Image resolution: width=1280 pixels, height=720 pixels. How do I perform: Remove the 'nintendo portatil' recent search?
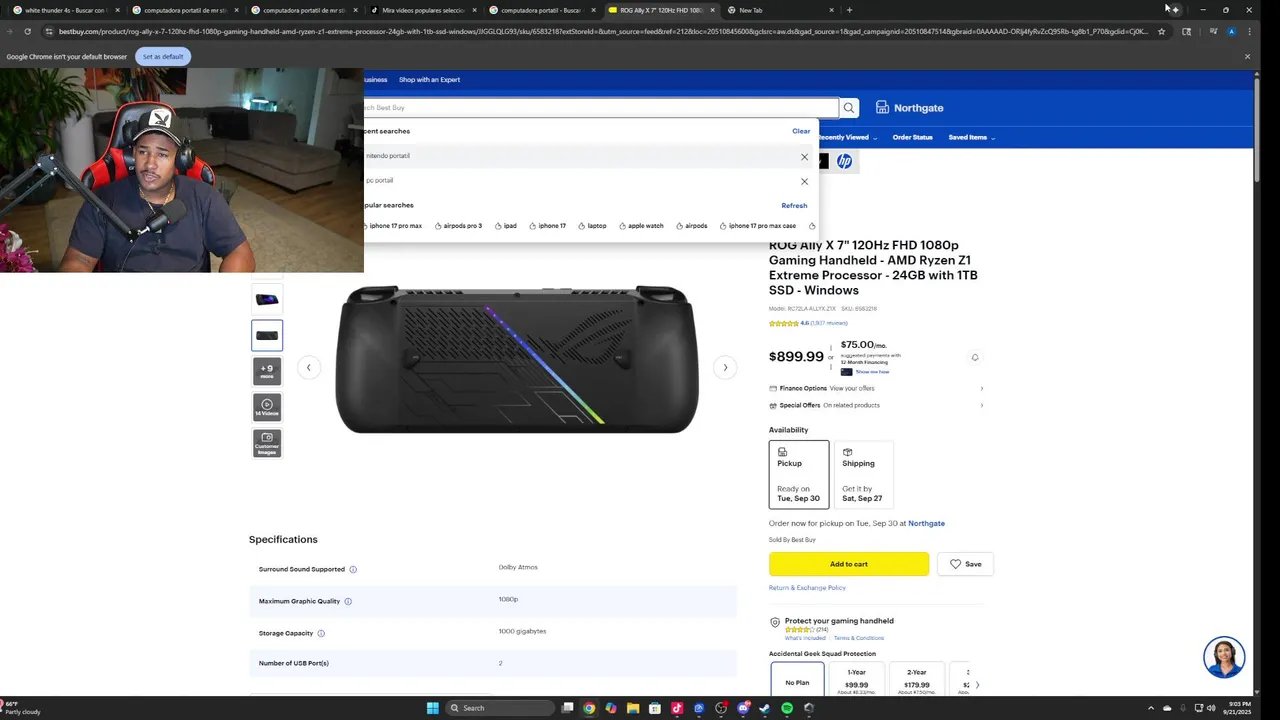pos(804,157)
